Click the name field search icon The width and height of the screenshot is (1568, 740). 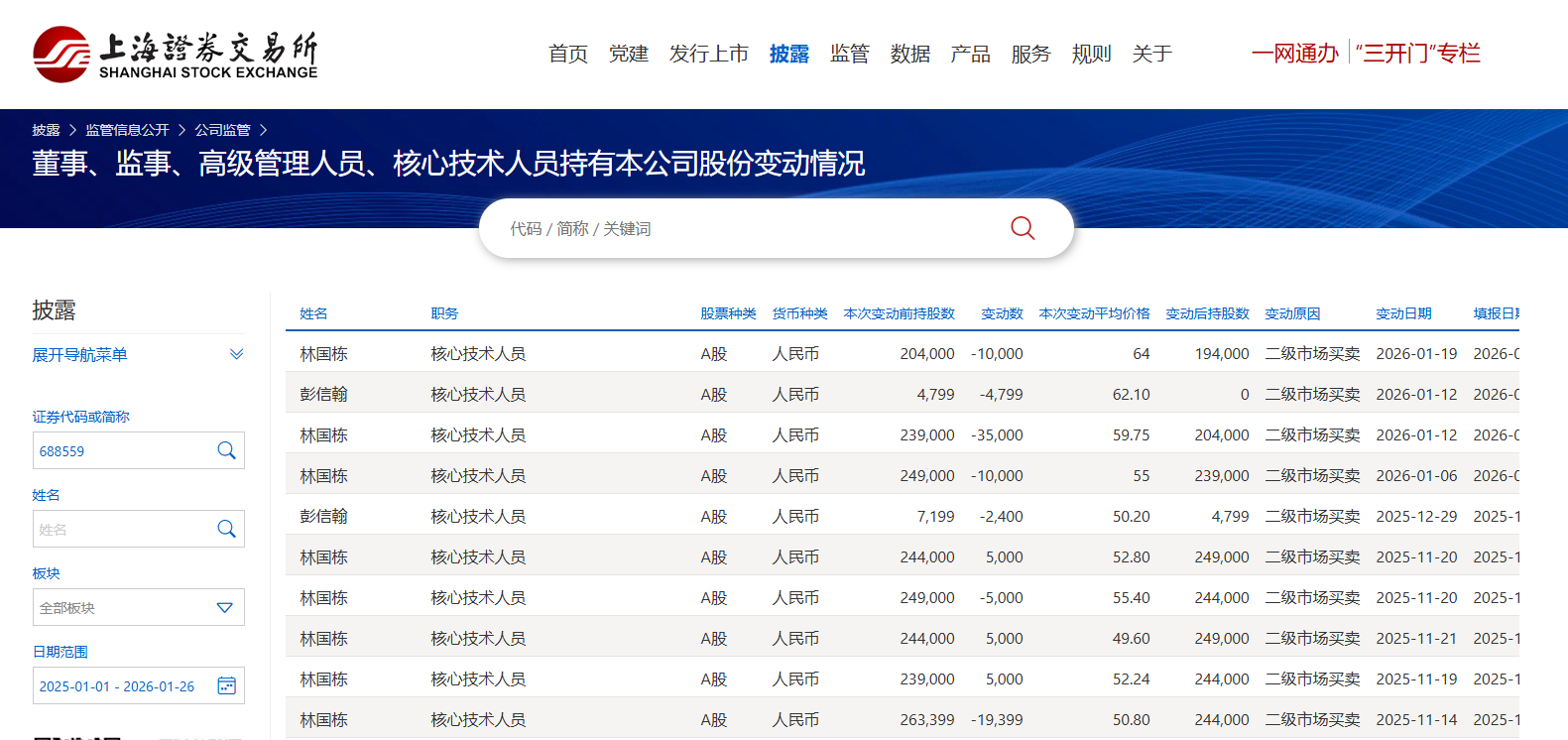coord(226,529)
